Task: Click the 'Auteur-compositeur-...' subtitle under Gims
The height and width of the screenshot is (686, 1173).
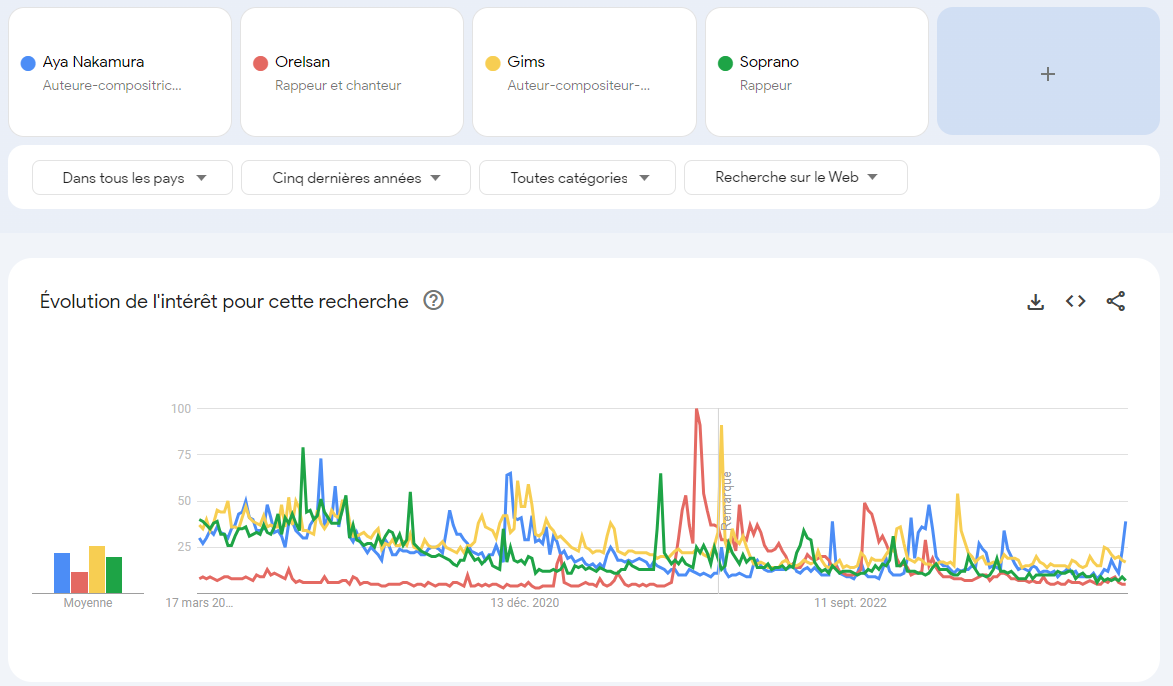Action: pyautogui.click(x=578, y=85)
